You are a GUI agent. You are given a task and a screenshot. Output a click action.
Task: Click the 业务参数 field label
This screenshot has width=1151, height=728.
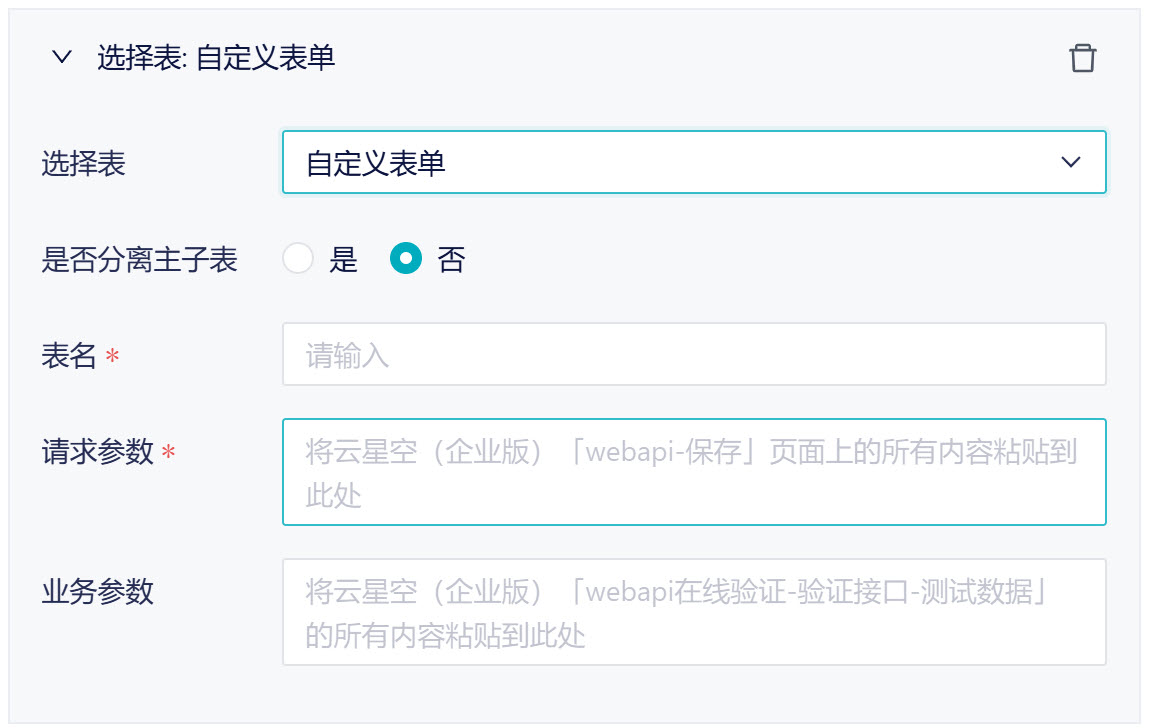pyautogui.click(x=97, y=591)
